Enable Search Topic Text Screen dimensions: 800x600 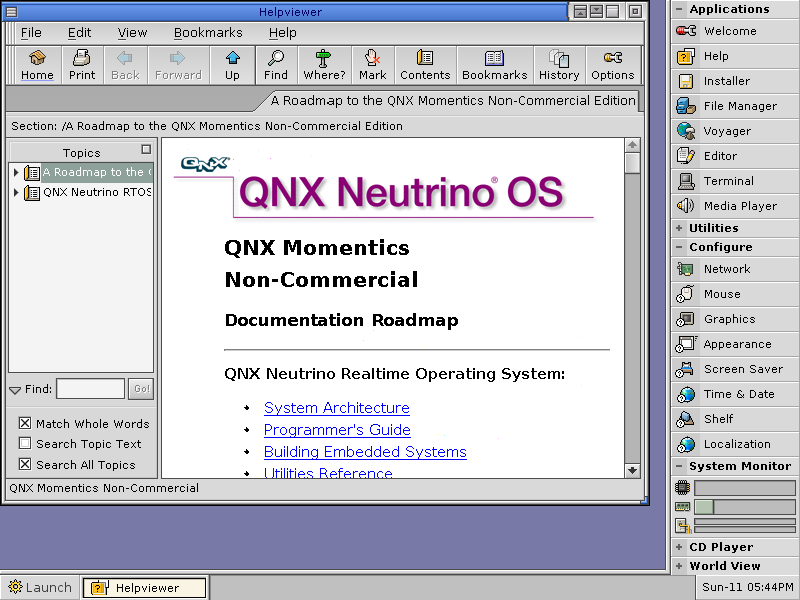[x=25, y=443]
